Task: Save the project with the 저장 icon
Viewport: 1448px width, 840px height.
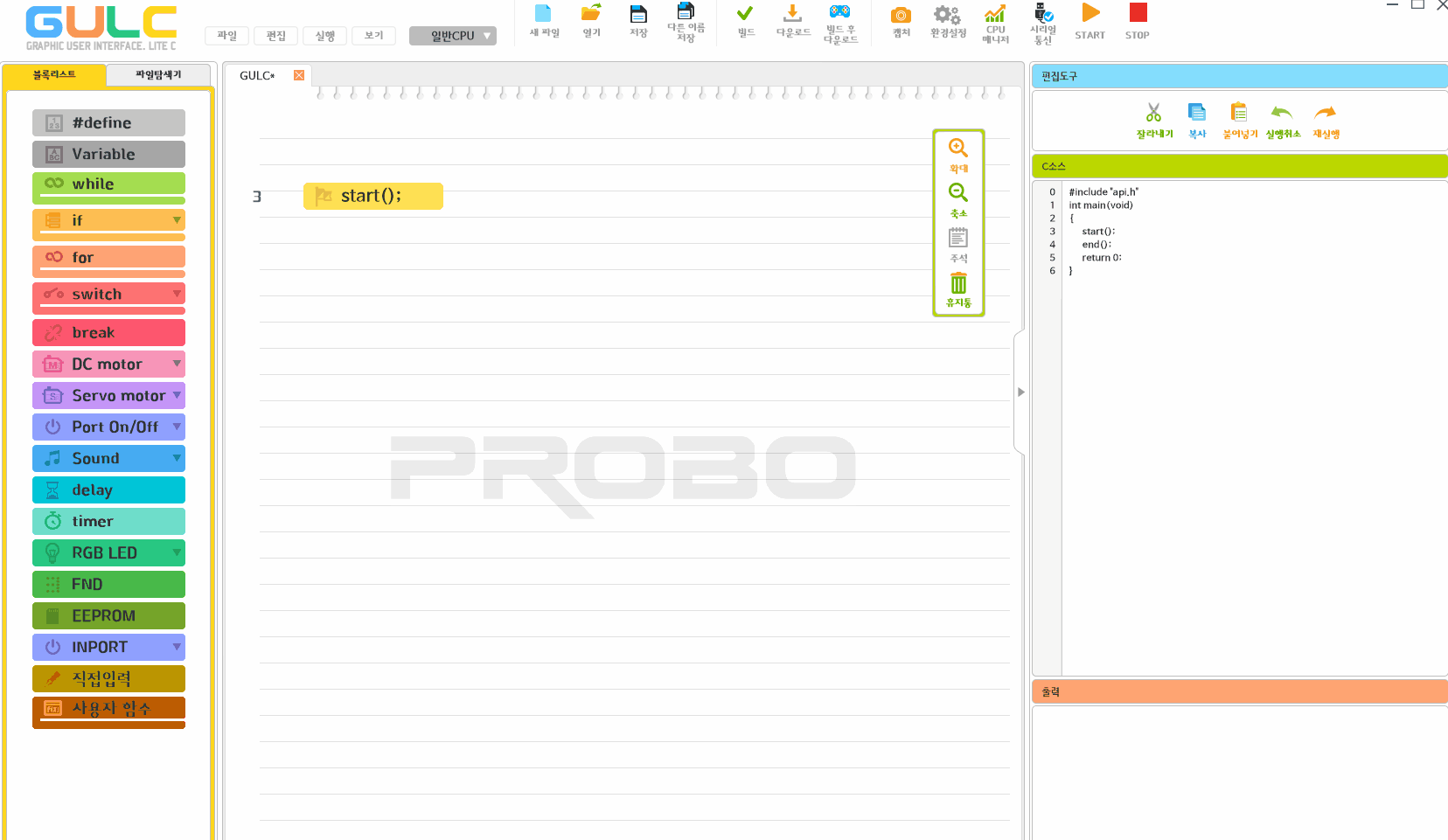Action: [638, 22]
